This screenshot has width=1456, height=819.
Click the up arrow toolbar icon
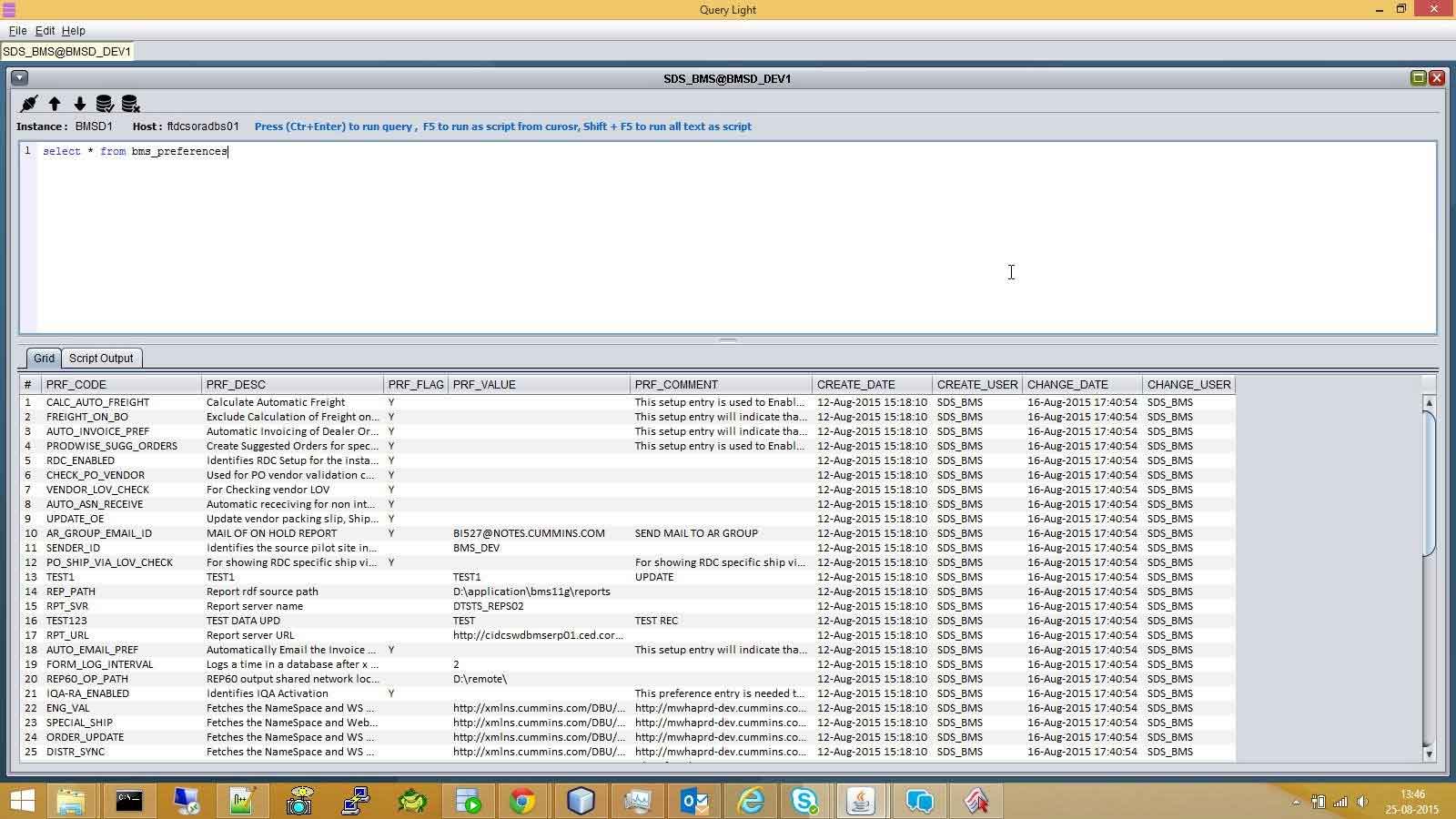pyautogui.click(x=55, y=104)
